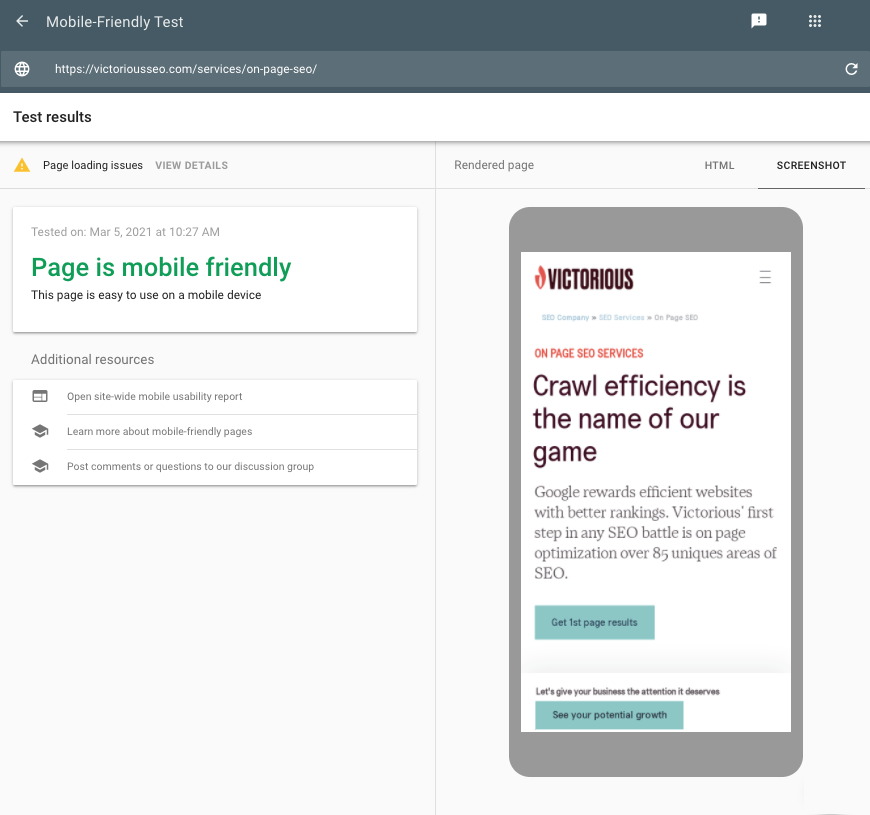
Task: Click the mobile usability report icon
Action: [x=40, y=396]
